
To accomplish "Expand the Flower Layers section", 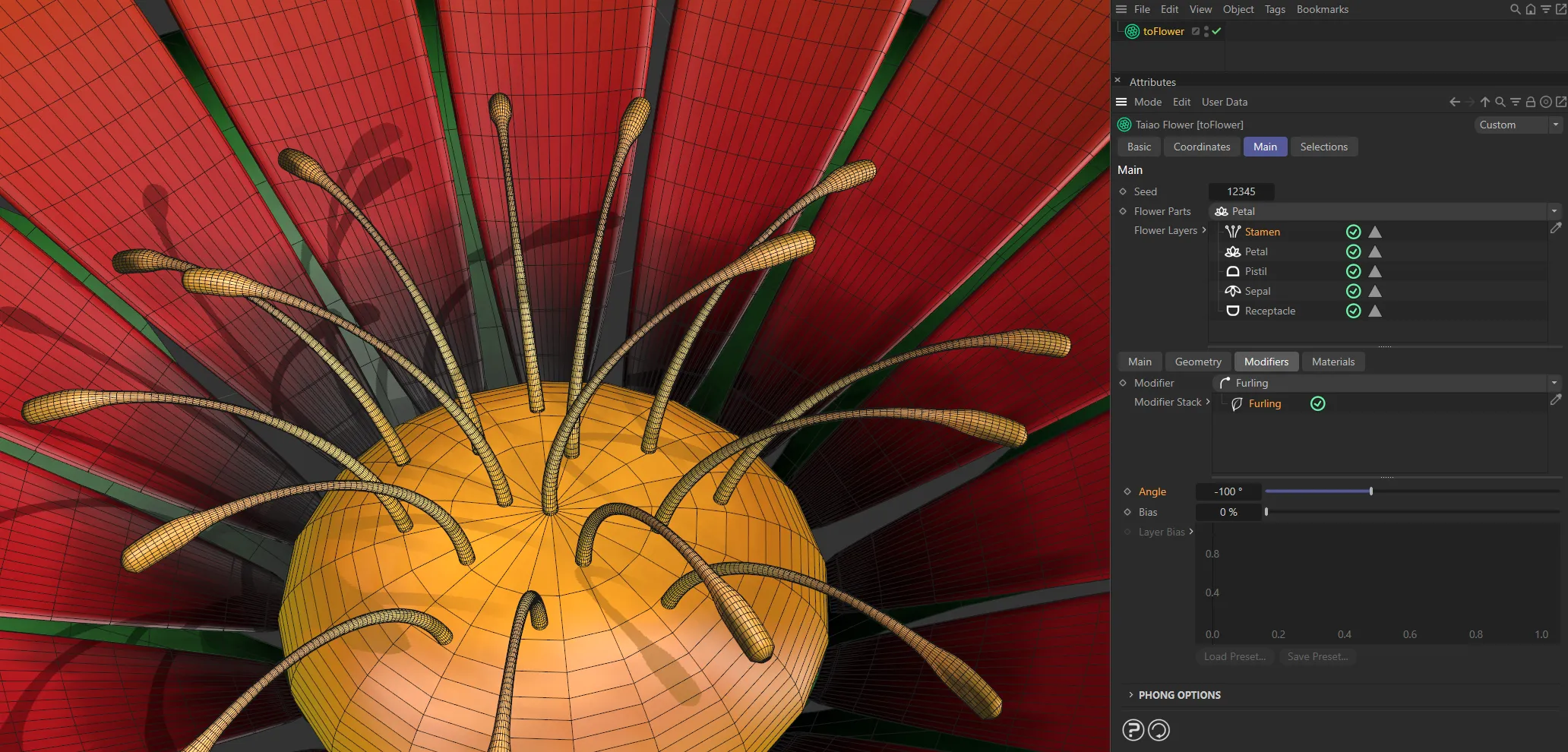I will (x=1203, y=230).
